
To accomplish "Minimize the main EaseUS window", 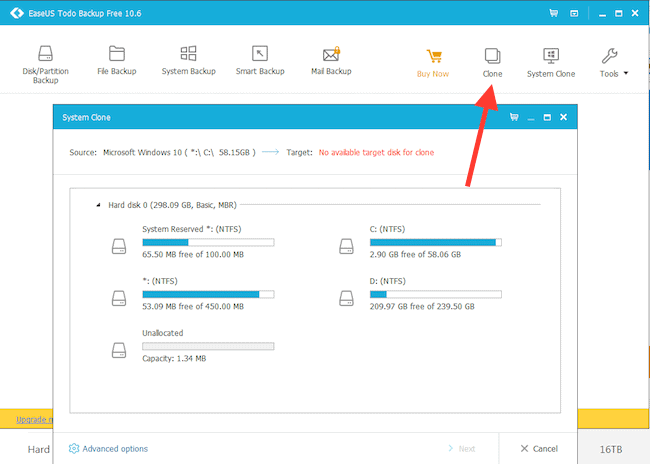I will click(602, 14).
